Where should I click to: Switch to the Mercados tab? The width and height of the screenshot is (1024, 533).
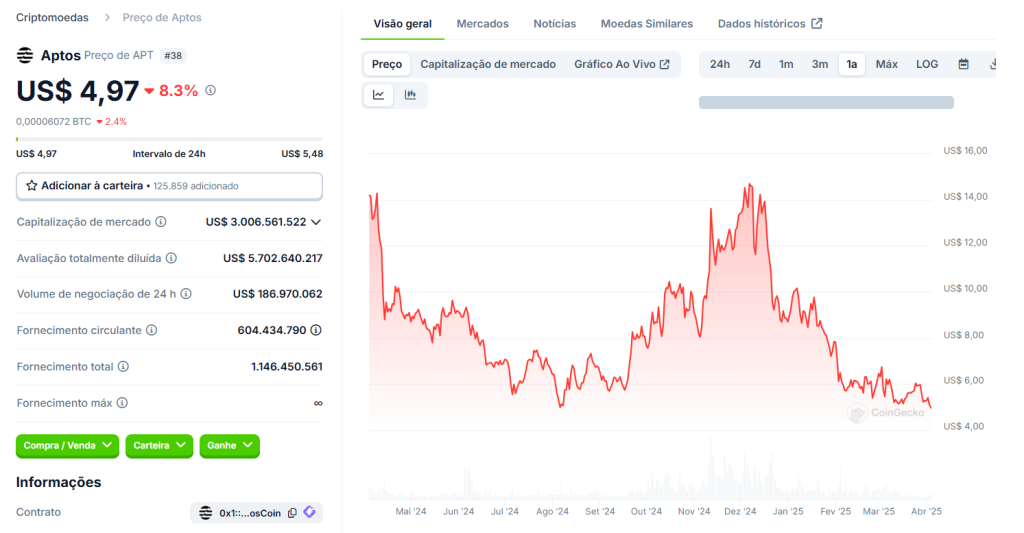click(x=482, y=24)
